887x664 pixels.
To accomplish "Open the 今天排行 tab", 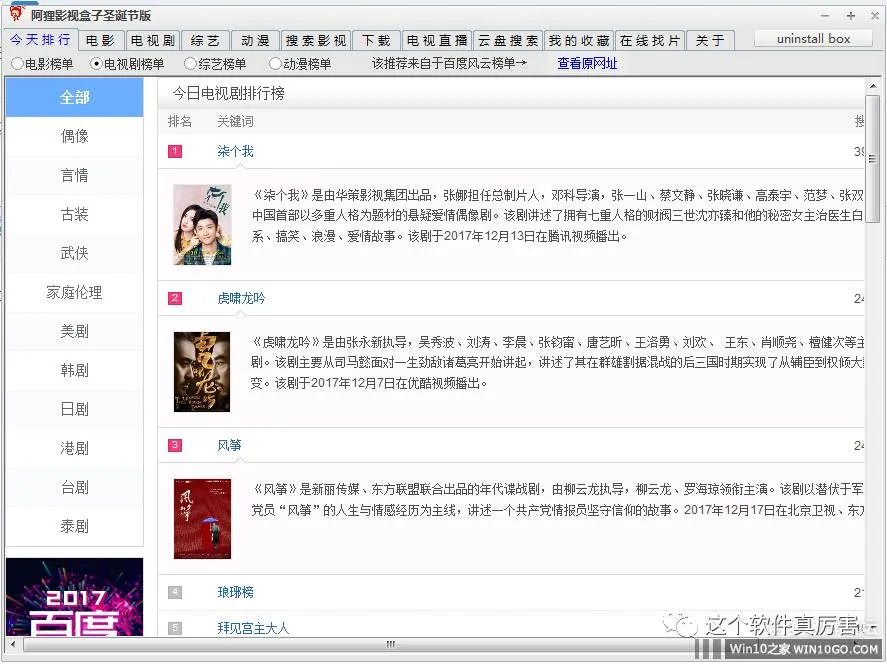I will (x=41, y=40).
